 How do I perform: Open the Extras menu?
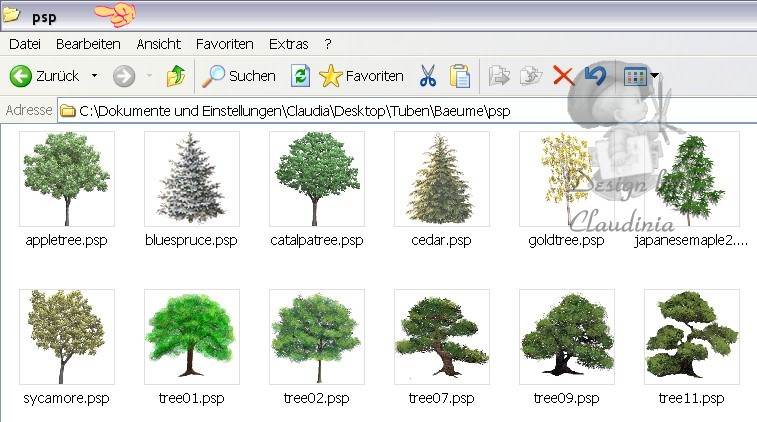[288, 44]
